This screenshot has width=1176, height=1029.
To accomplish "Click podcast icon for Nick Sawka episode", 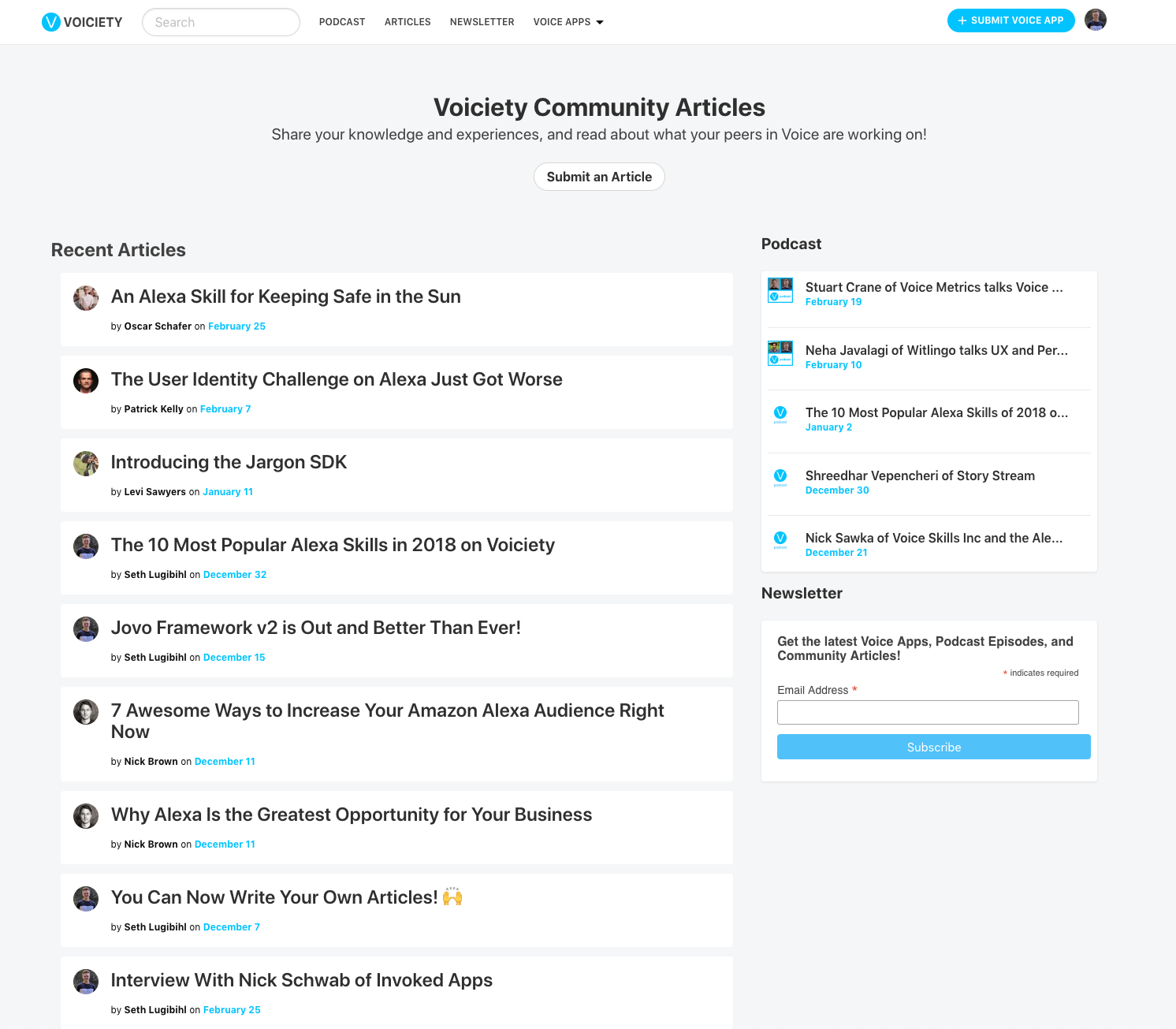I will (780, 541).
